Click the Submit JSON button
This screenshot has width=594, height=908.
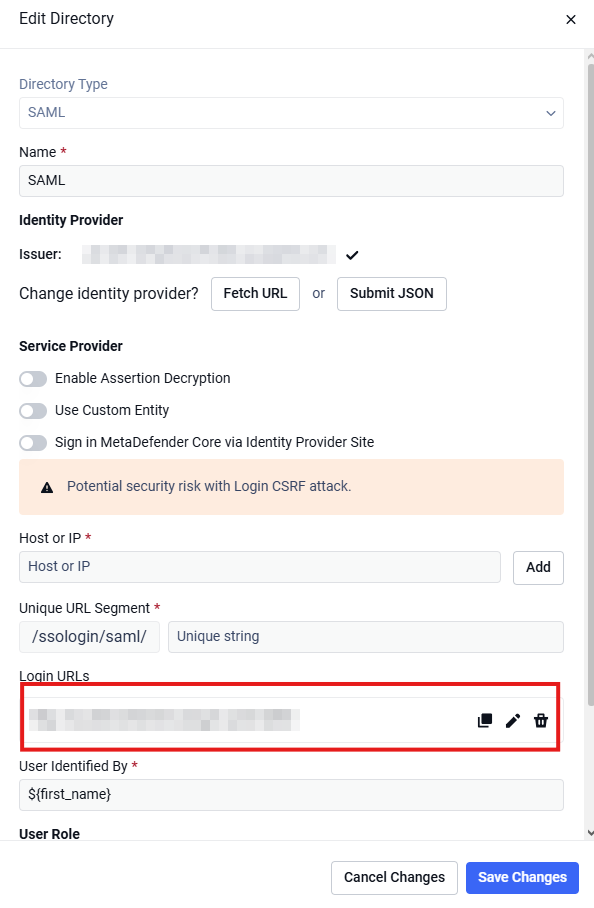tap(392, 294)
